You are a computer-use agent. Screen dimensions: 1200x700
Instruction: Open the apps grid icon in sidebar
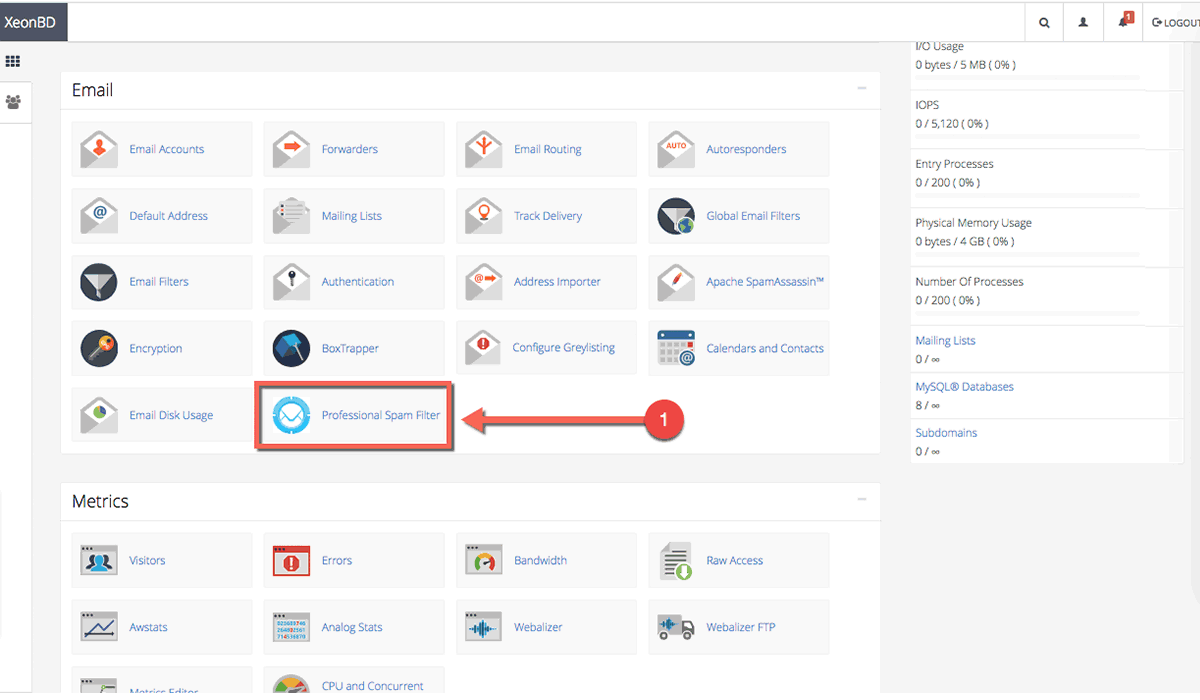point(13,62)
